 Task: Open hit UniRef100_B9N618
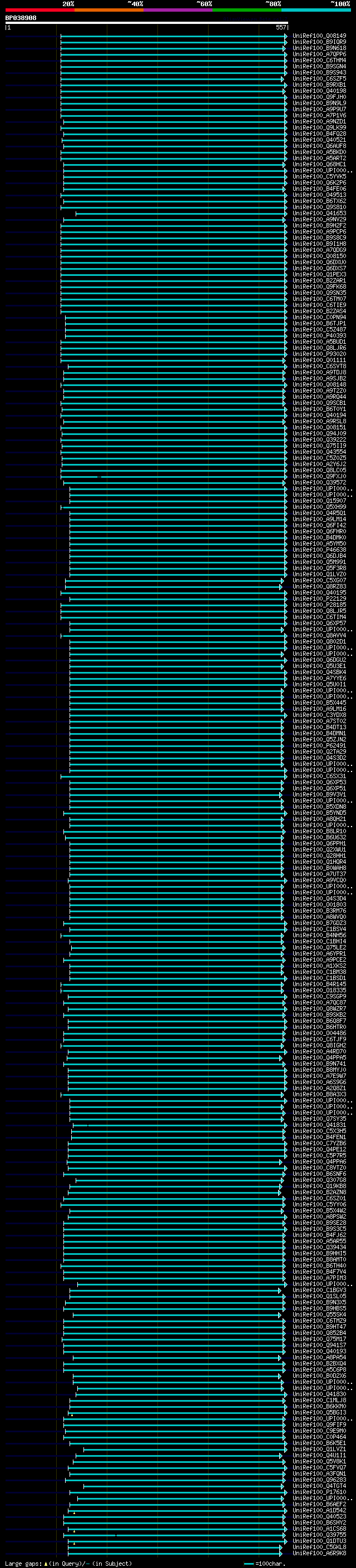[319, 48]
